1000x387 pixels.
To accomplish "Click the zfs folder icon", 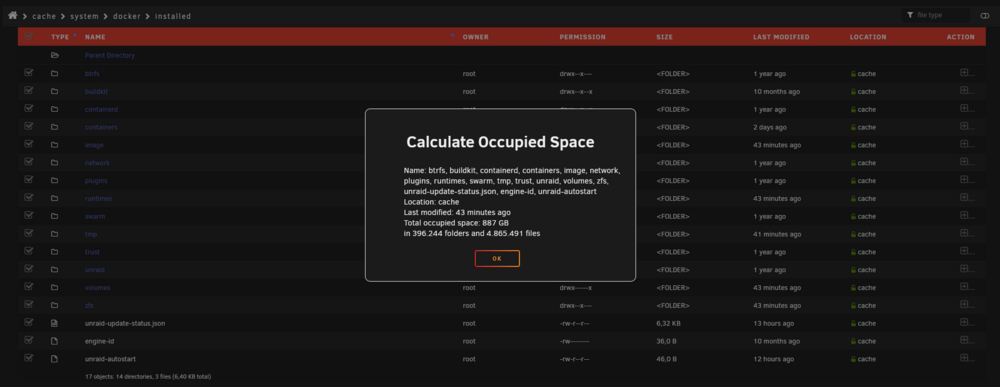I will coord(55,305).
